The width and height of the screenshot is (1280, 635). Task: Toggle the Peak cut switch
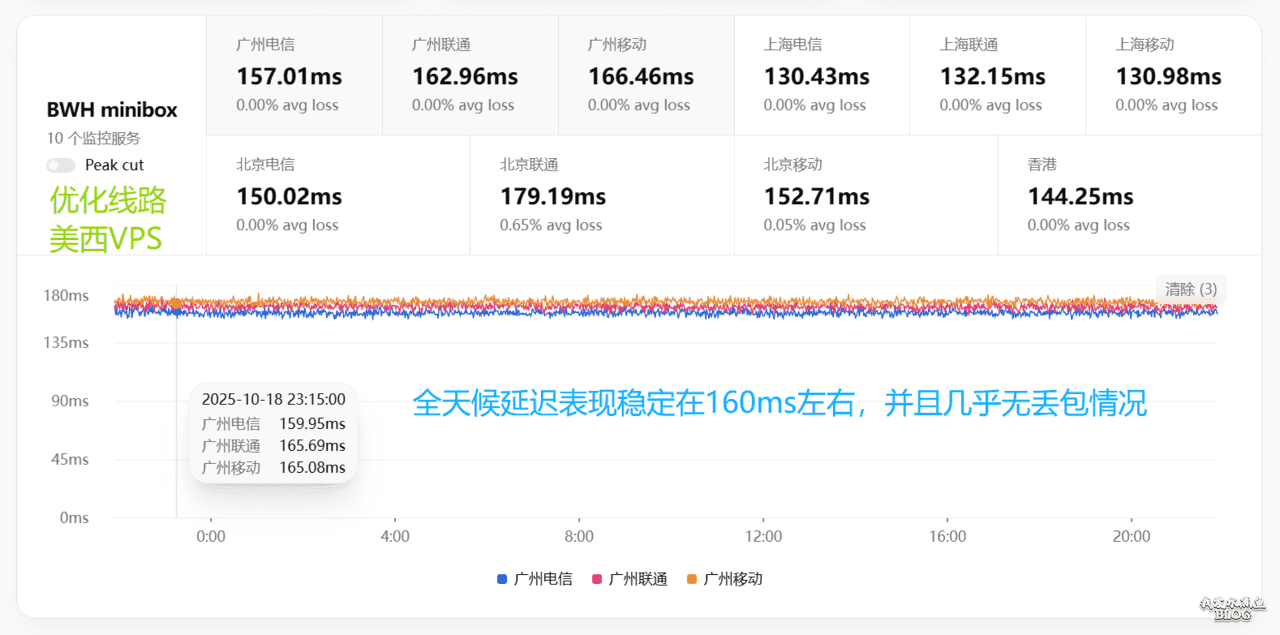(61, 165)
